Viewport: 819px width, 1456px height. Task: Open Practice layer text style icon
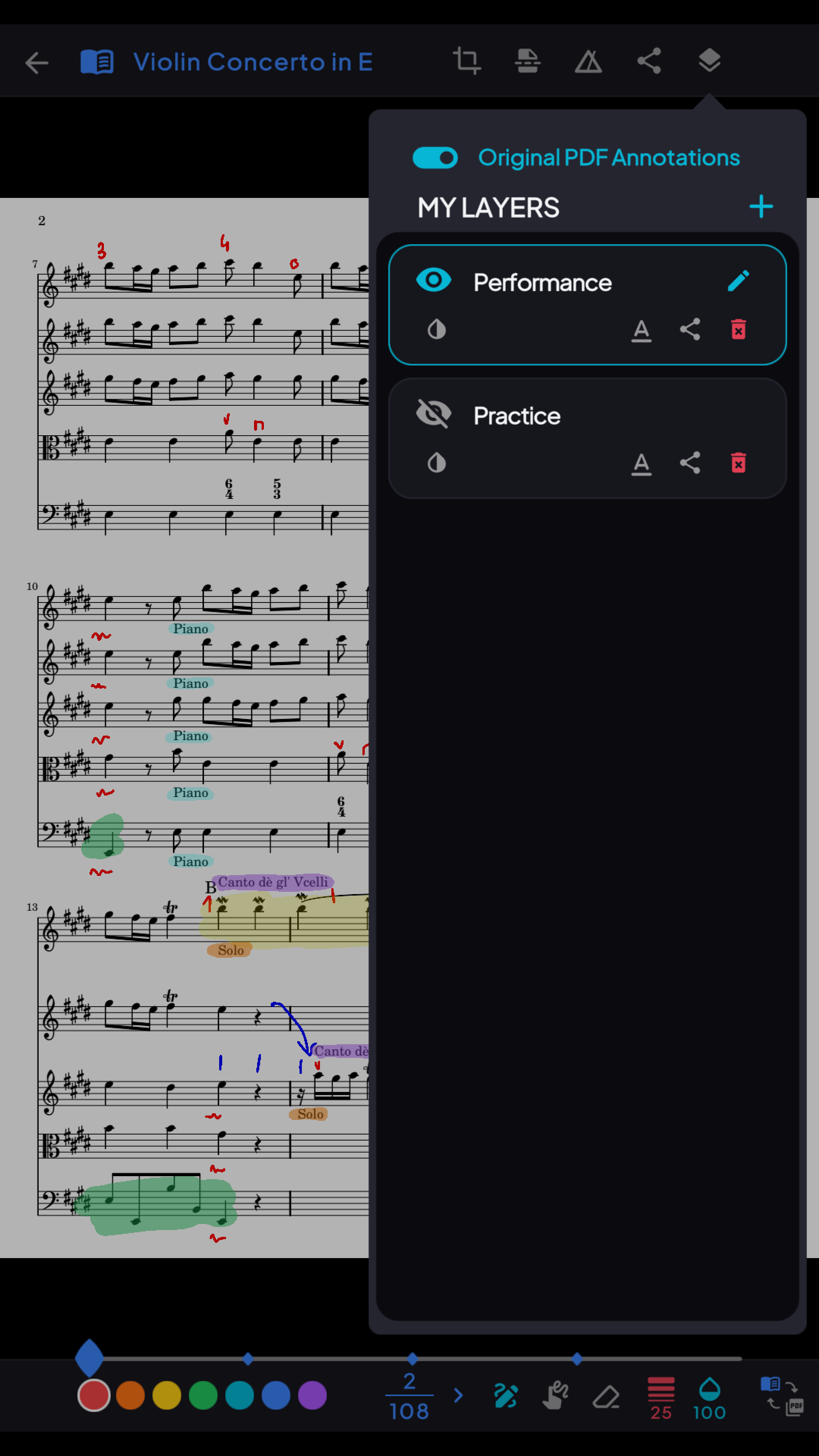click(x=641, y=464)
